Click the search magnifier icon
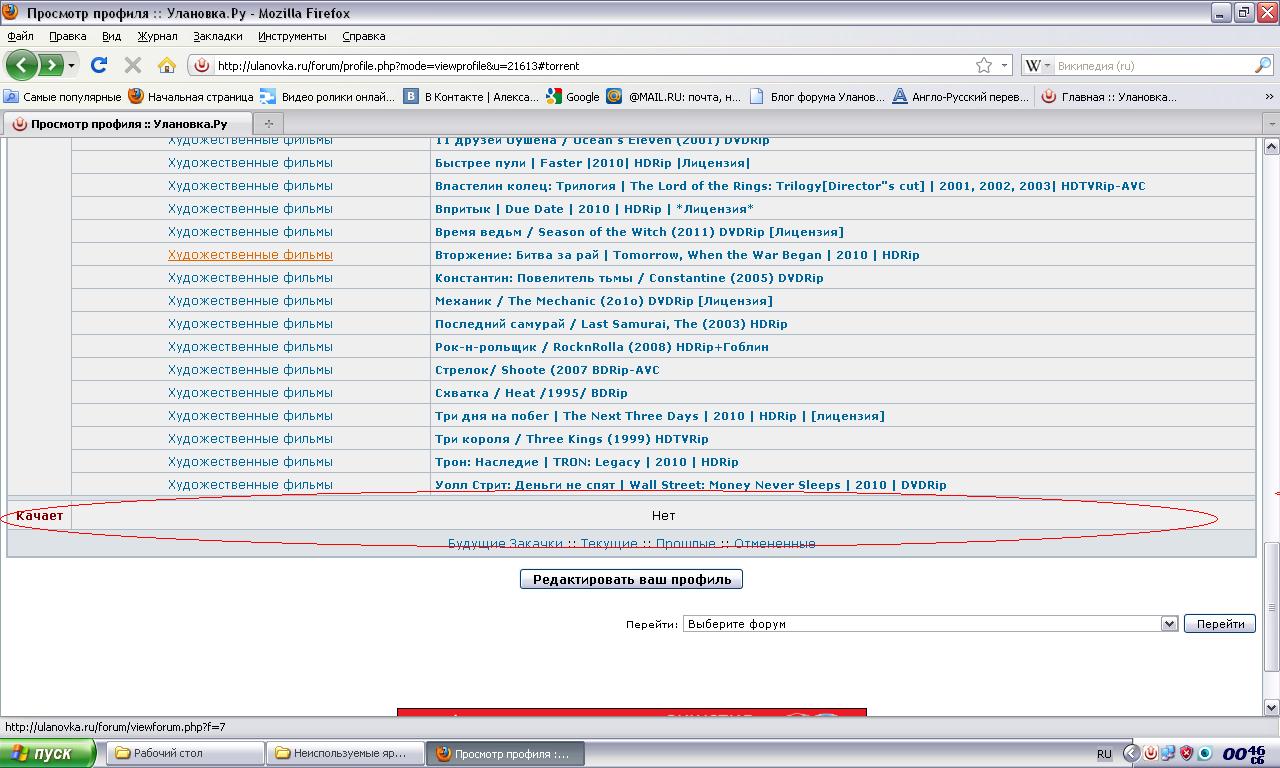 [x=1262, y=65]
